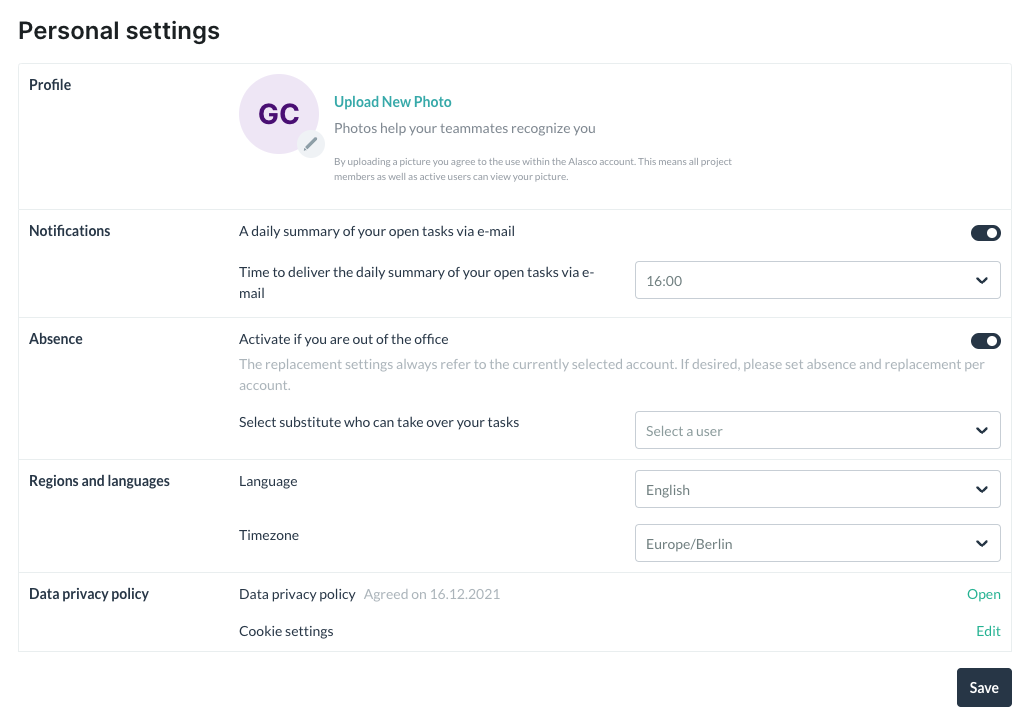
Task: Click the Notifications section label
Action: point(70,231)
